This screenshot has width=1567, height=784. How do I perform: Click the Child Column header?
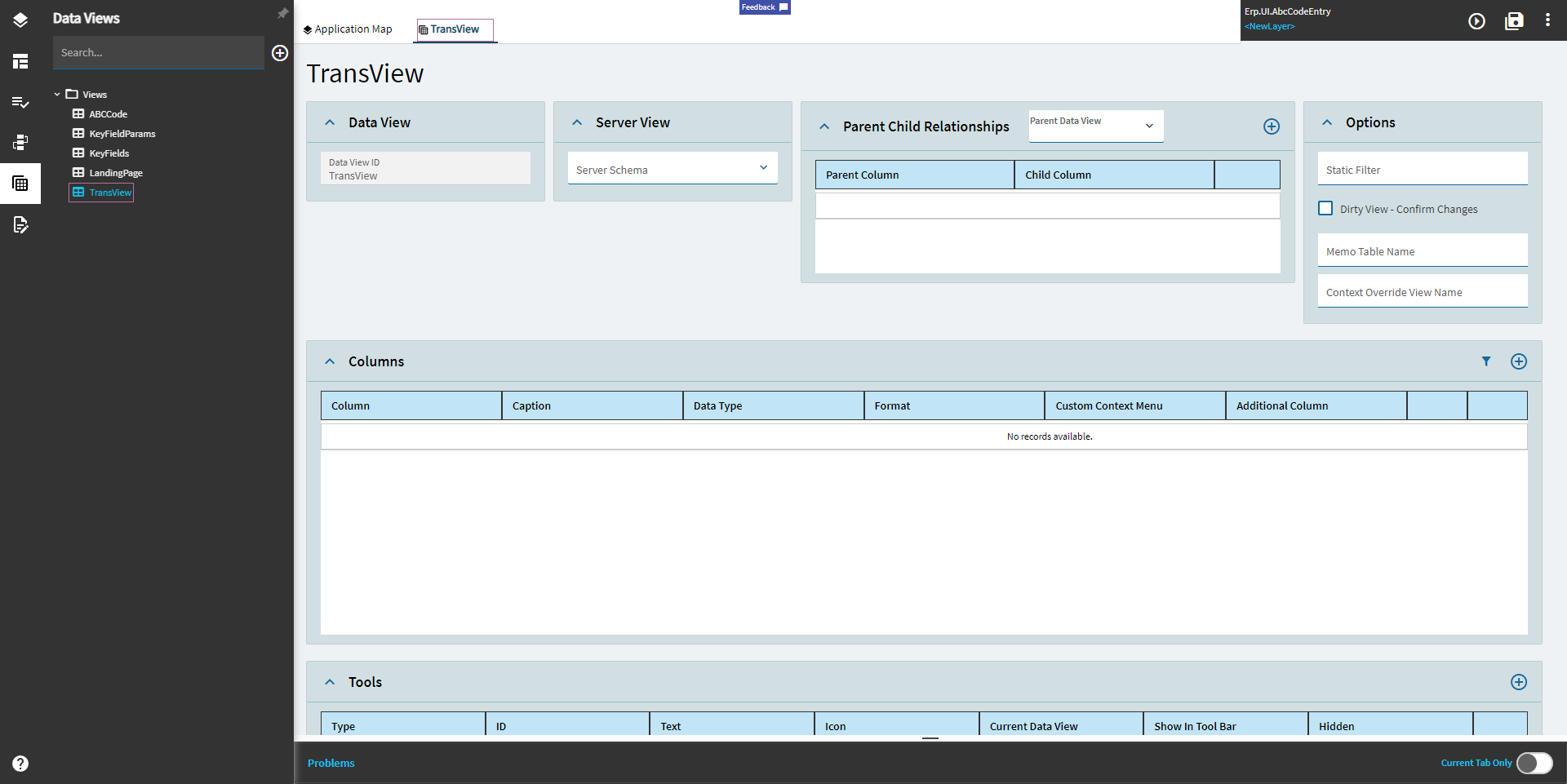(x=1114, y=175)
